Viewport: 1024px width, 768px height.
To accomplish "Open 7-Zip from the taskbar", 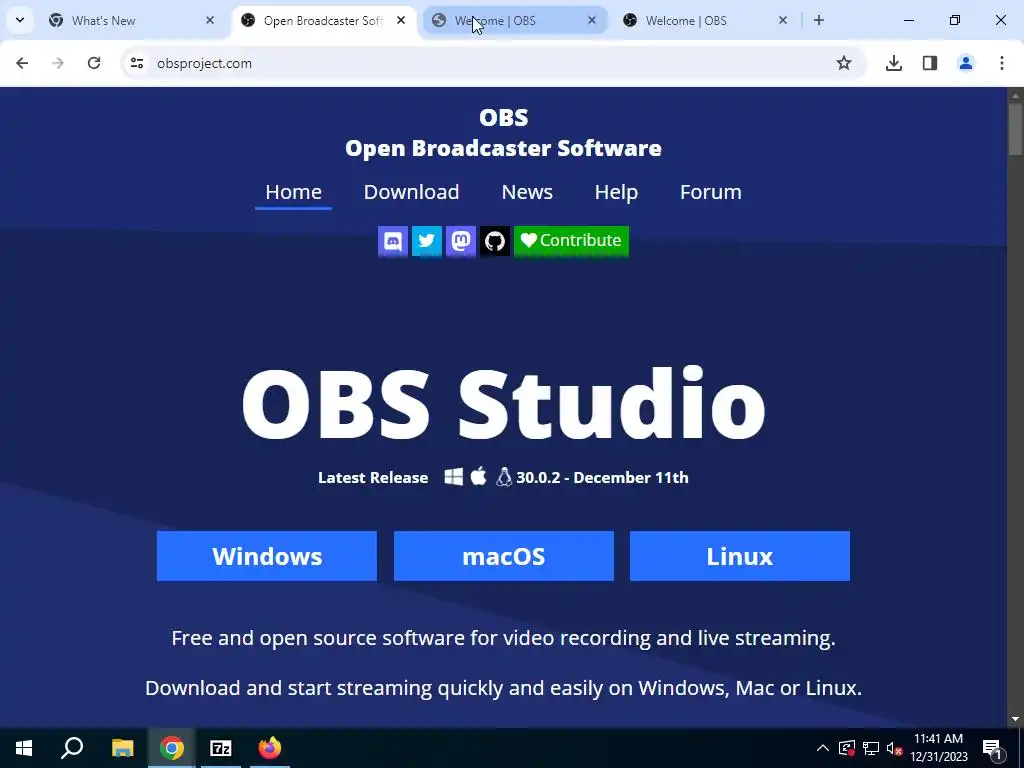I will (221, 748).
